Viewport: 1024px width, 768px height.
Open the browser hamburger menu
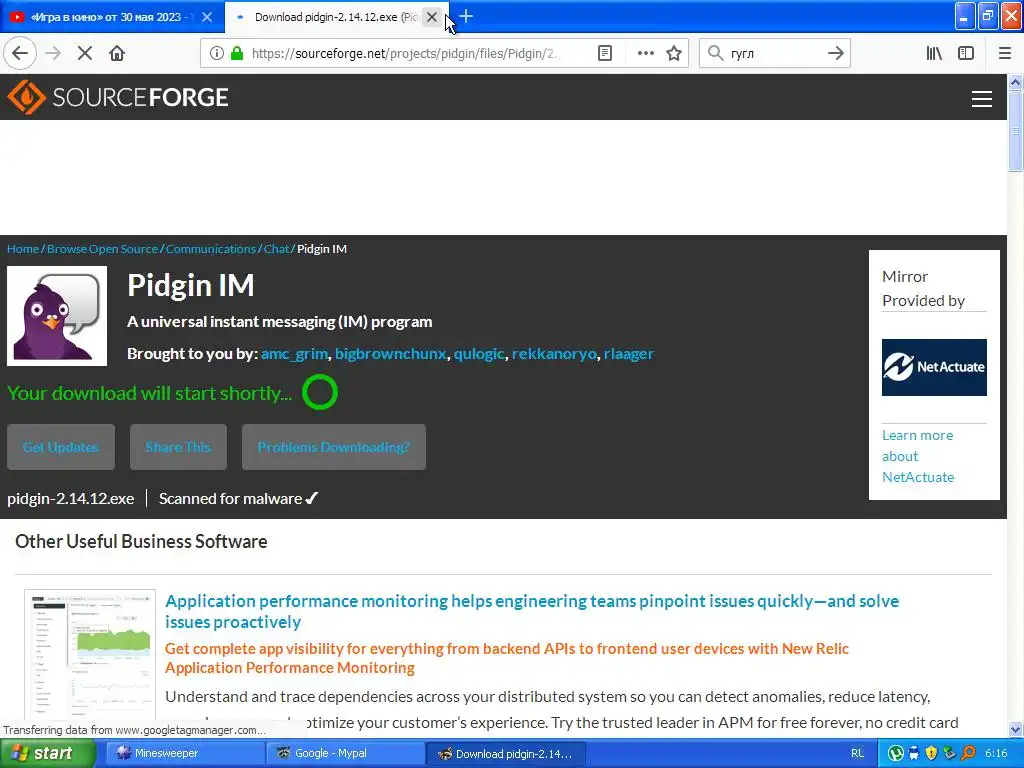point(1005,54)
